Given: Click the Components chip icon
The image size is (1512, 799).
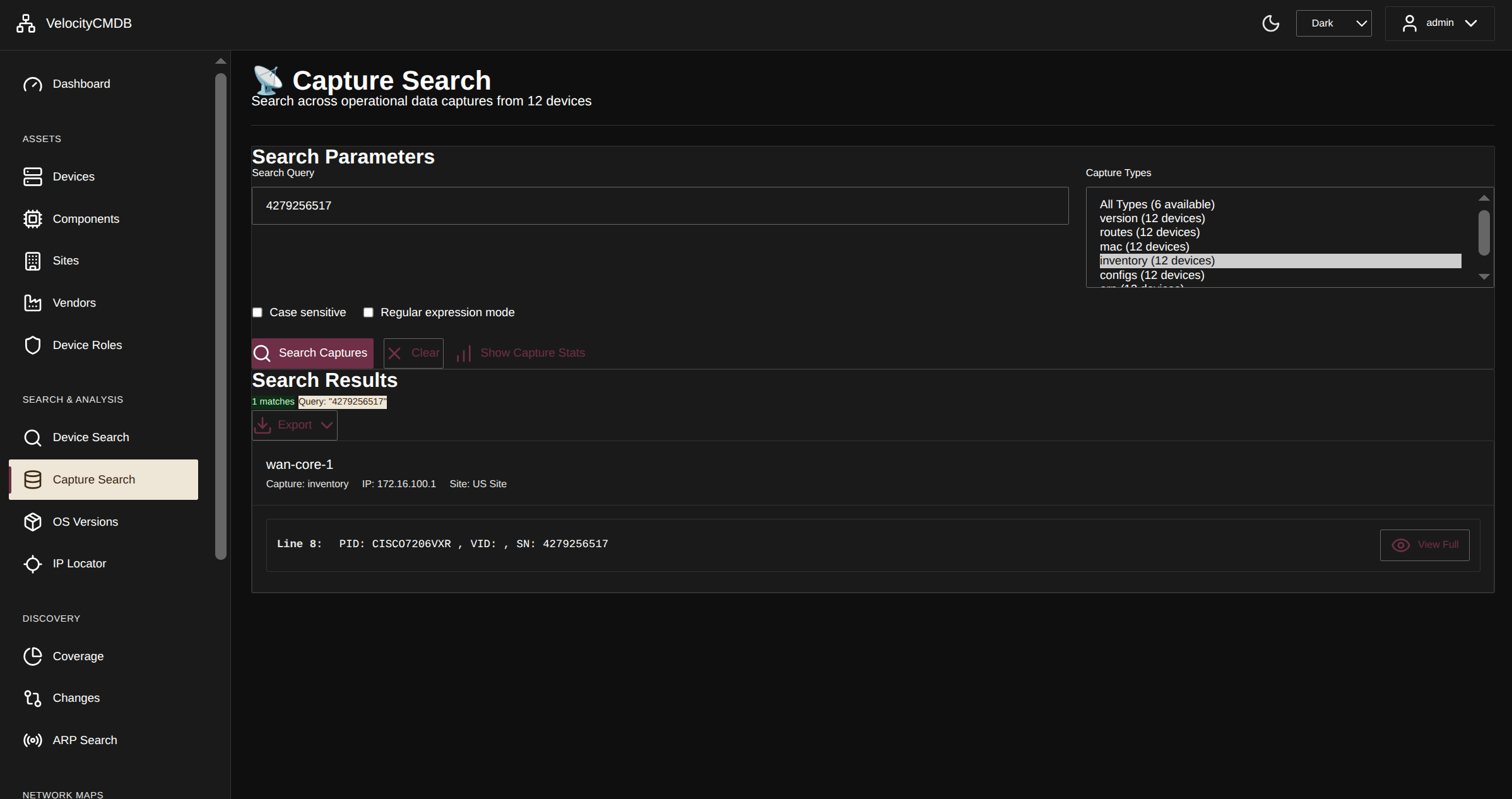Looking at the screenshot, I should click(33, 219).
